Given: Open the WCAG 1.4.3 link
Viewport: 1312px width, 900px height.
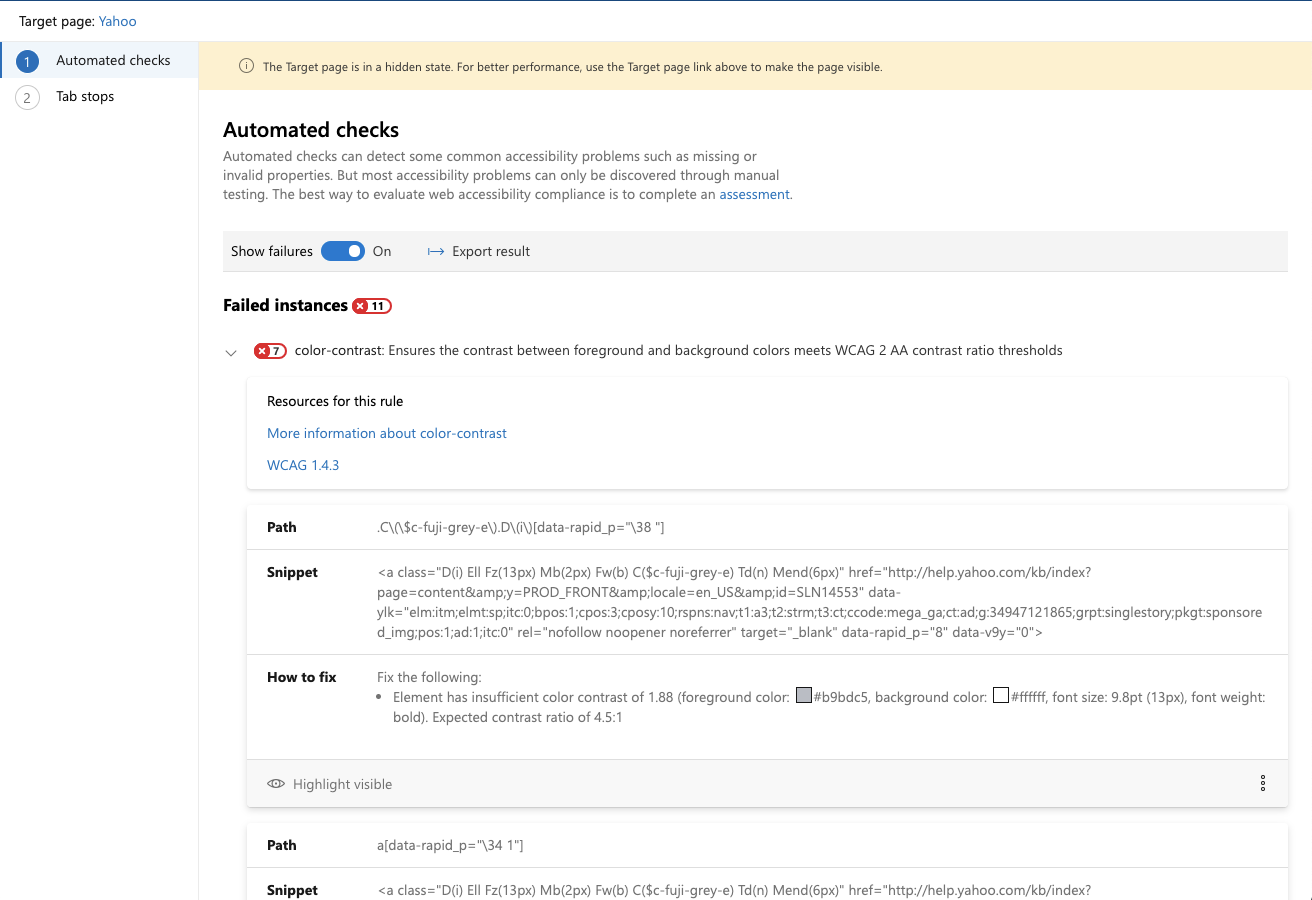Looking at the screenshot, I should pyautogui.click(x=303, y=465).
